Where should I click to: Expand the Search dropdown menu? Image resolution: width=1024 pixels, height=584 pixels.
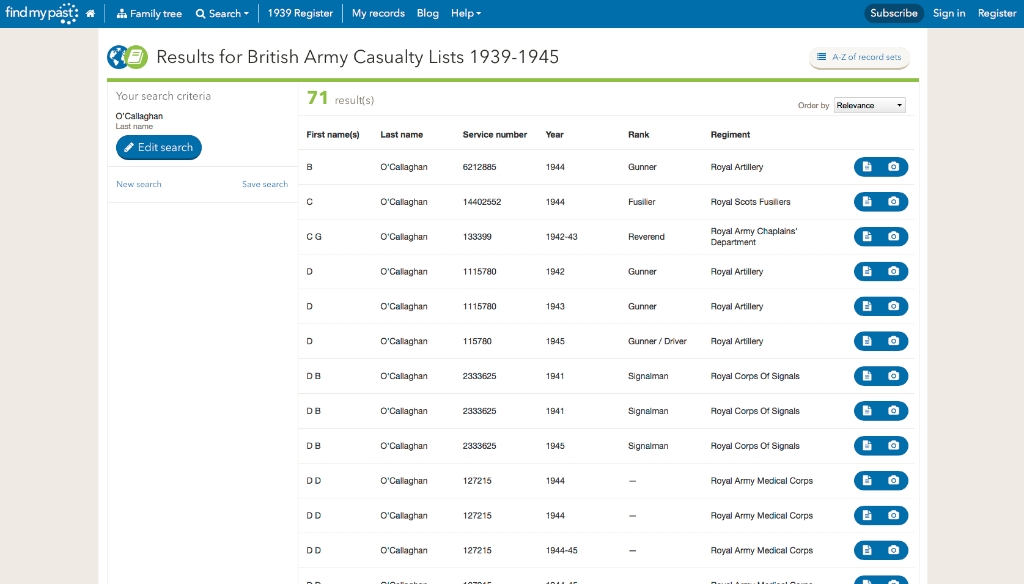coord(222,14)
